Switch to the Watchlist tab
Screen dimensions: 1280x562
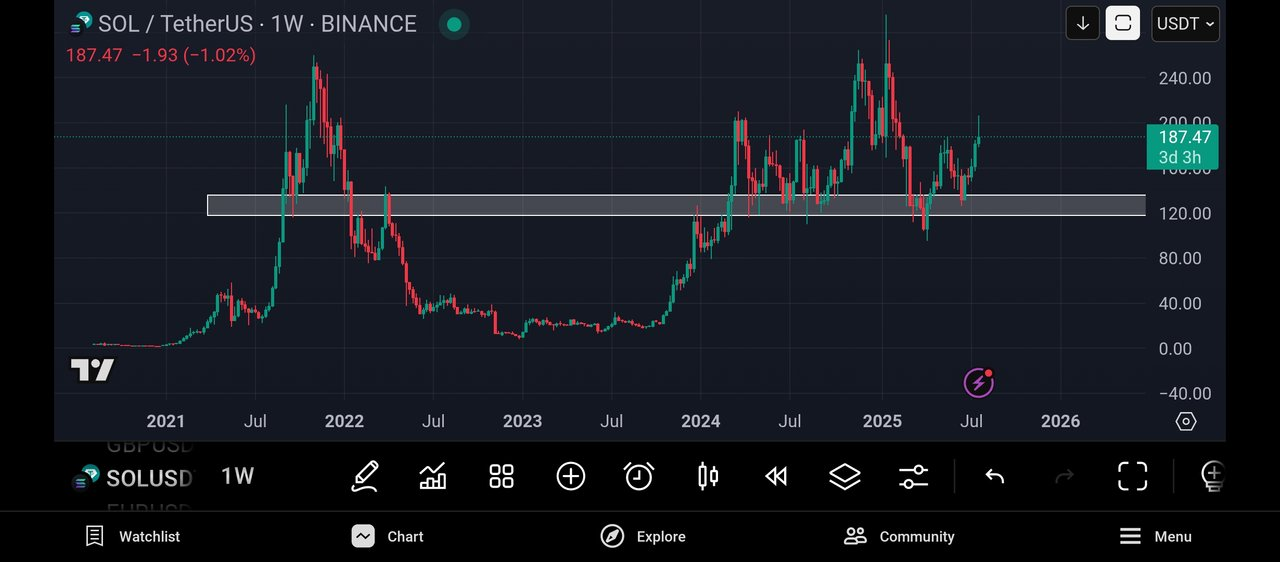coord(133,536)
